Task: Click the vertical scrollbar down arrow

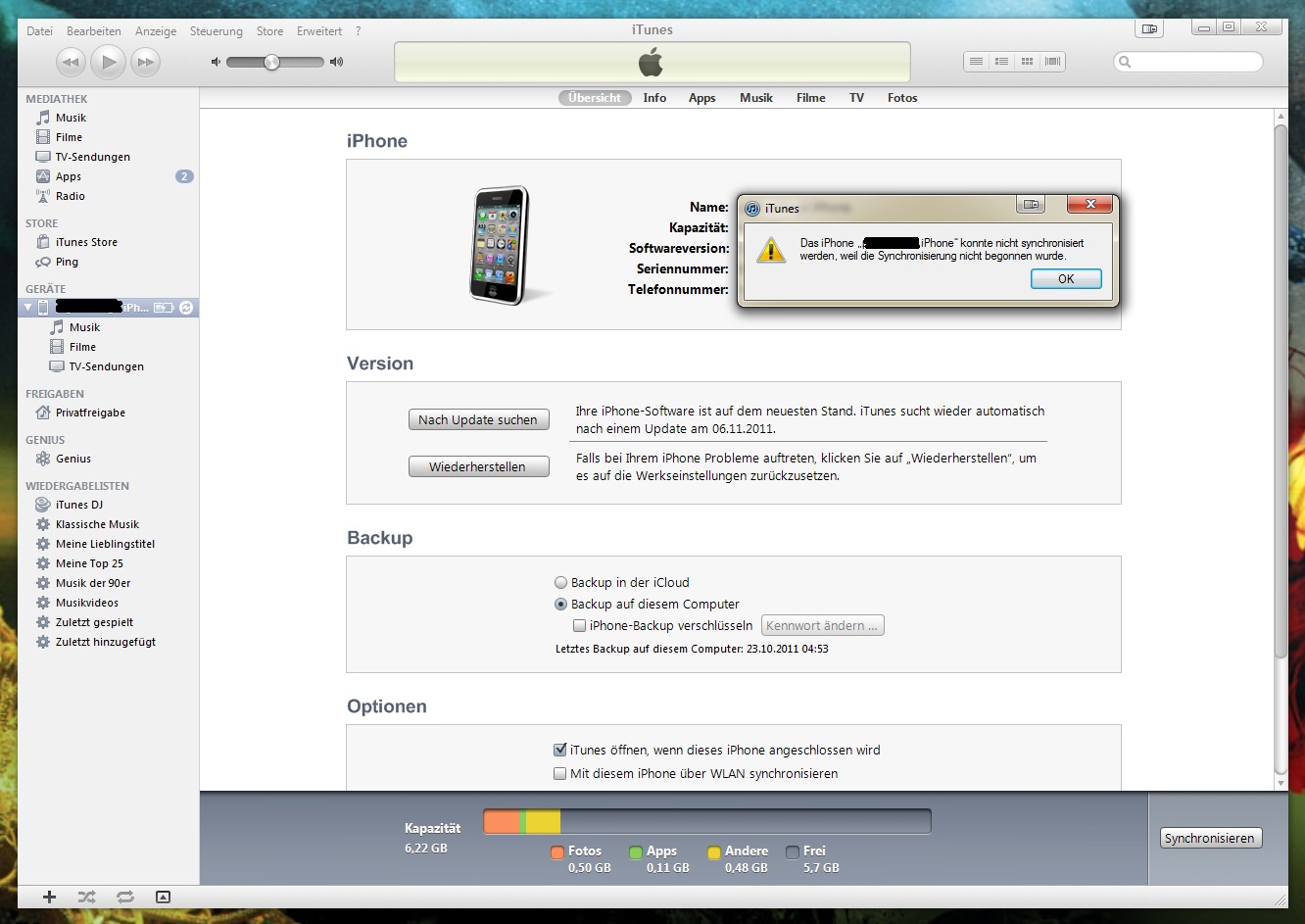Action: tap(1281, 784)
